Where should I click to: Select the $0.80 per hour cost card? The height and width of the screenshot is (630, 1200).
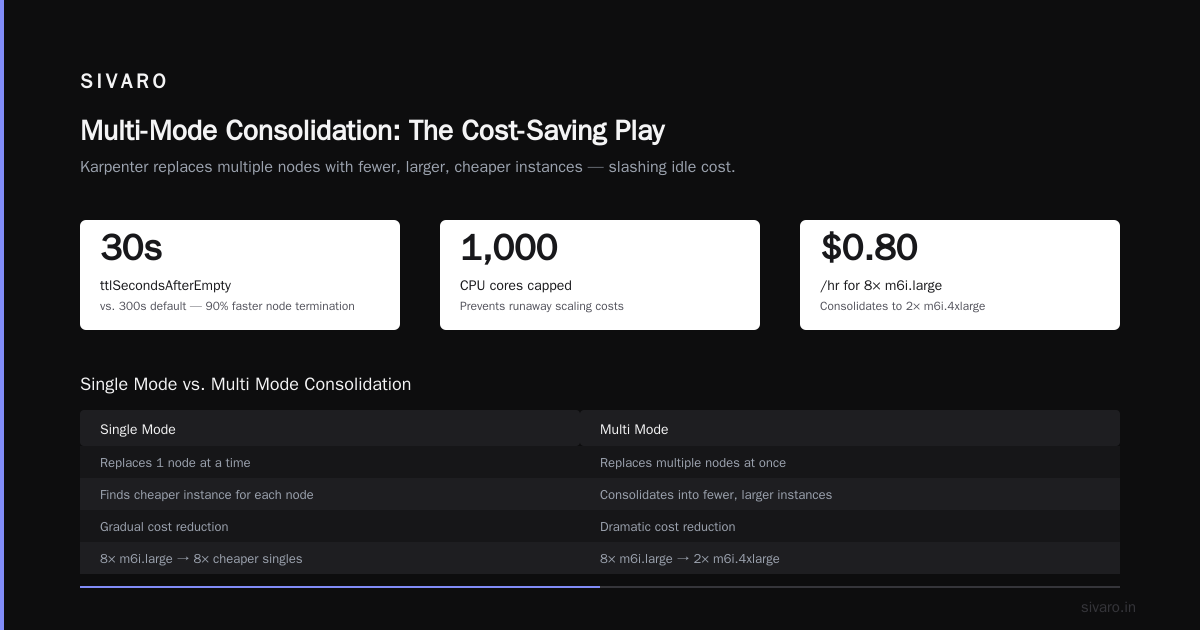(960, 275)
